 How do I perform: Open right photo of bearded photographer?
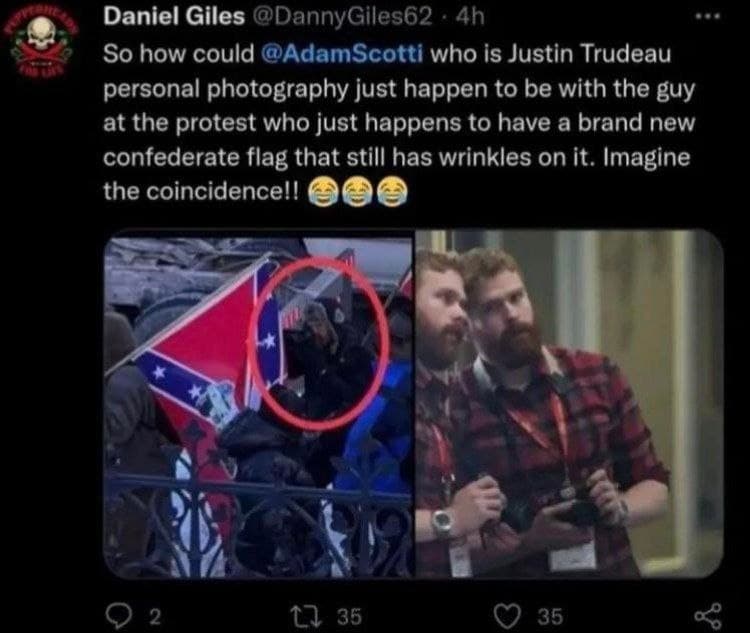(x=569, y=404)
